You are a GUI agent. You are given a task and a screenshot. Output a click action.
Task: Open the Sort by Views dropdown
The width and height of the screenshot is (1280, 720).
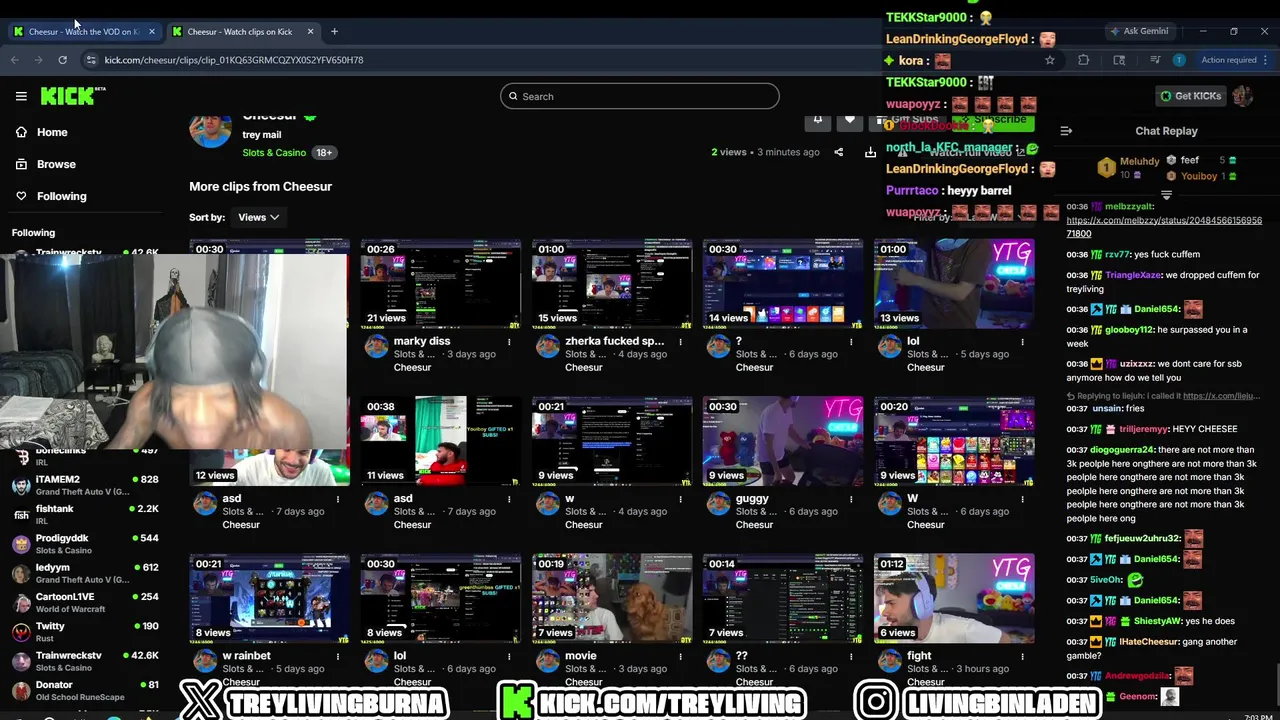coord(258,217)
